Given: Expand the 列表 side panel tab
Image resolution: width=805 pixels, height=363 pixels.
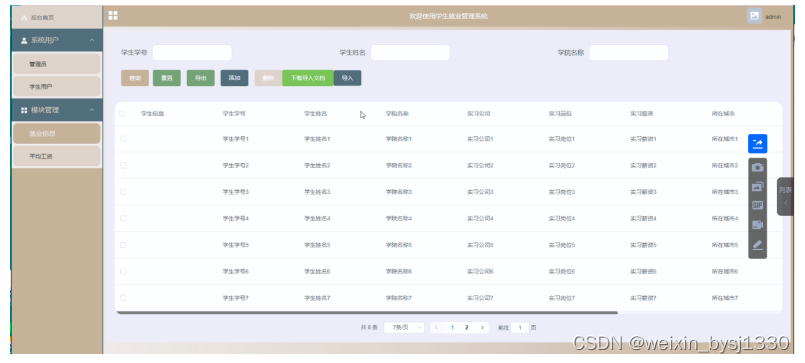Looking at the screenshot, I should coord(785,196).
